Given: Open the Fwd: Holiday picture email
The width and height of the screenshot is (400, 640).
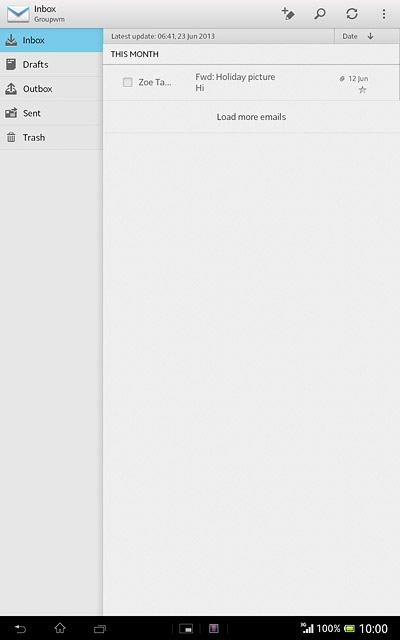Looking at the screenshot, I should [251, 82].
